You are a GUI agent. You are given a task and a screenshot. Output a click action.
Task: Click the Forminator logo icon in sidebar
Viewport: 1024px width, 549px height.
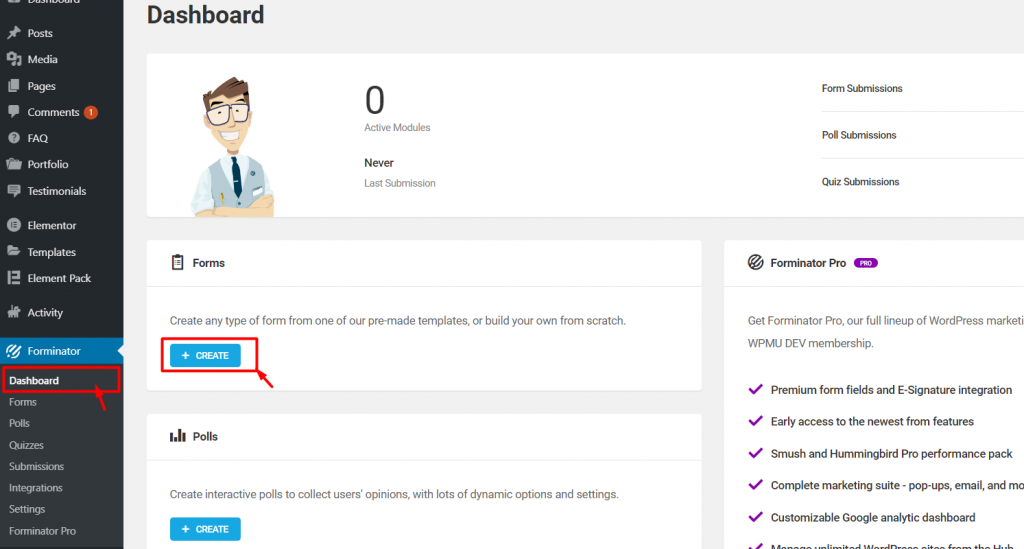click(x=14, y=351)
